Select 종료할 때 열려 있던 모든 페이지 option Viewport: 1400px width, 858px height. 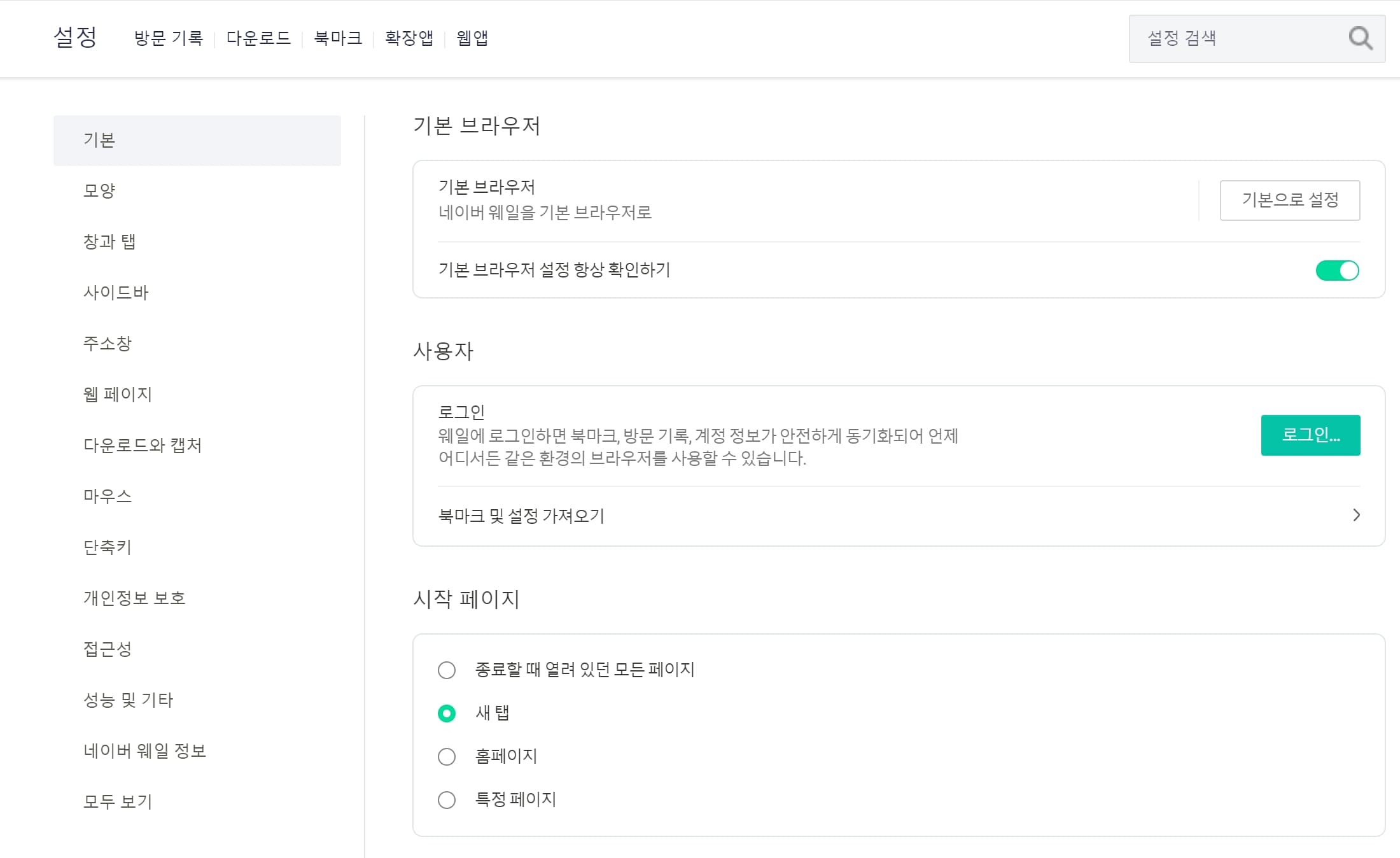click(447, 670)
